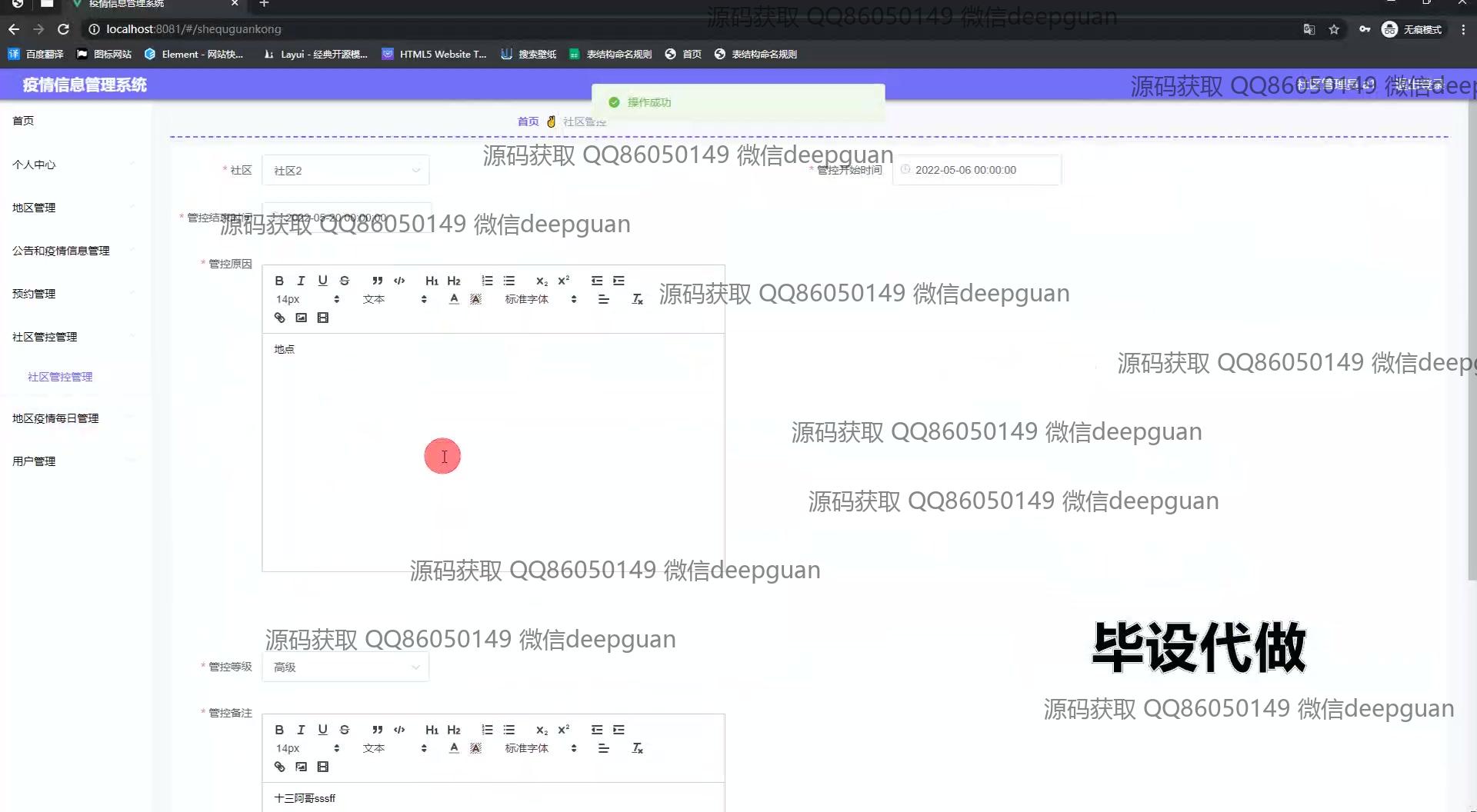Expand 地区管理 sidebar menu
This screenshot has height=812, width=1477.
pos(75,207)
